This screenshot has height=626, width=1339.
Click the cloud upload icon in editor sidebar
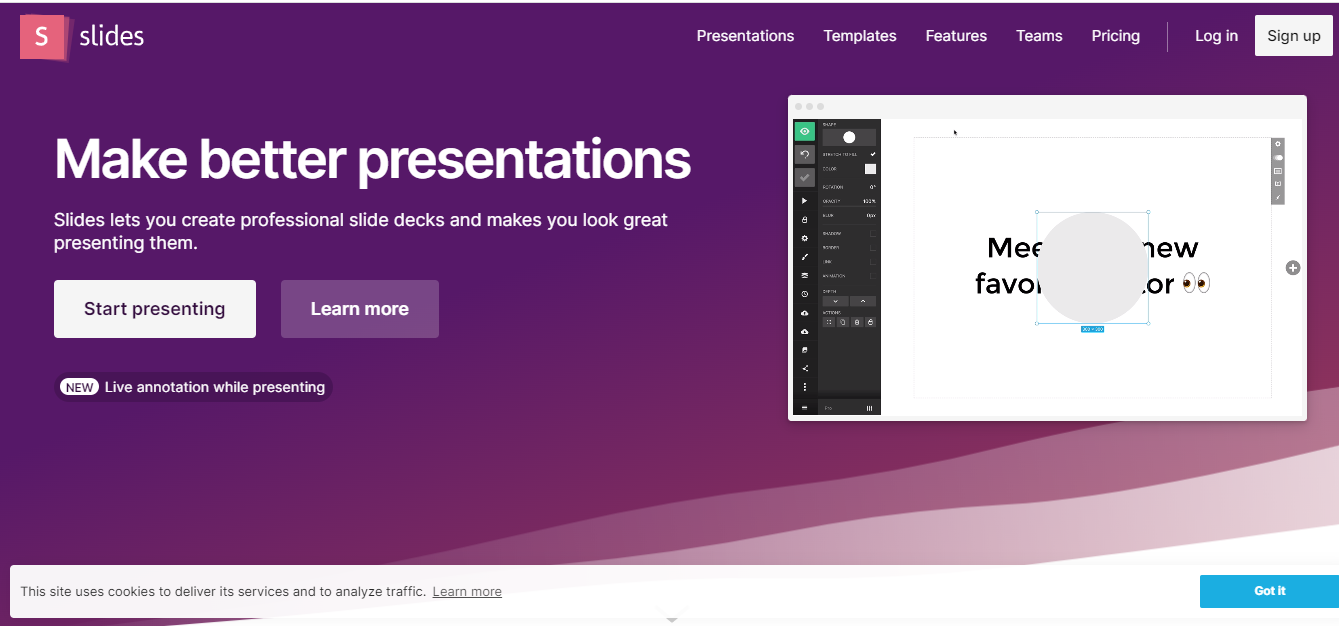tap(805, 313)
